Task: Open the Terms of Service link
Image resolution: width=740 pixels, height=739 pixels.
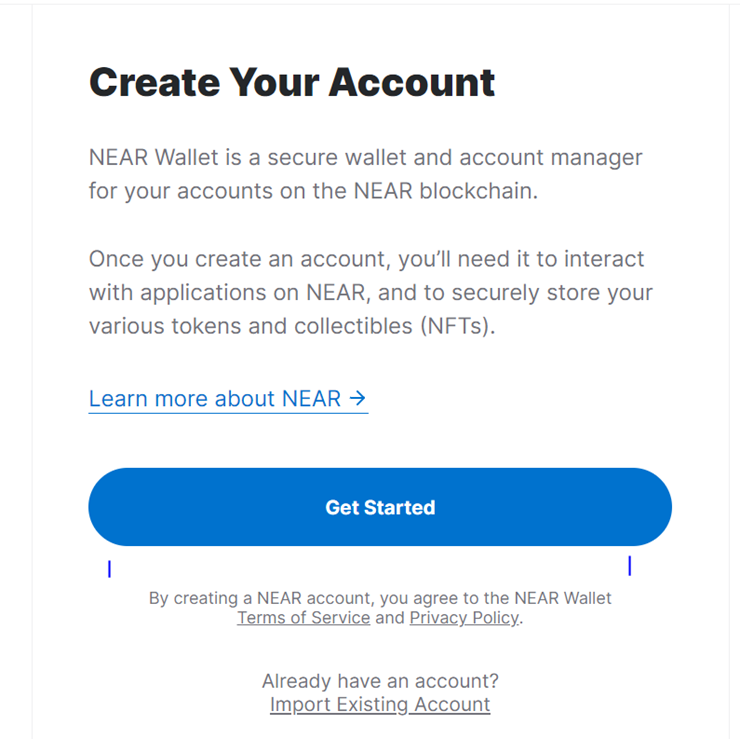Action: point(303,618)
